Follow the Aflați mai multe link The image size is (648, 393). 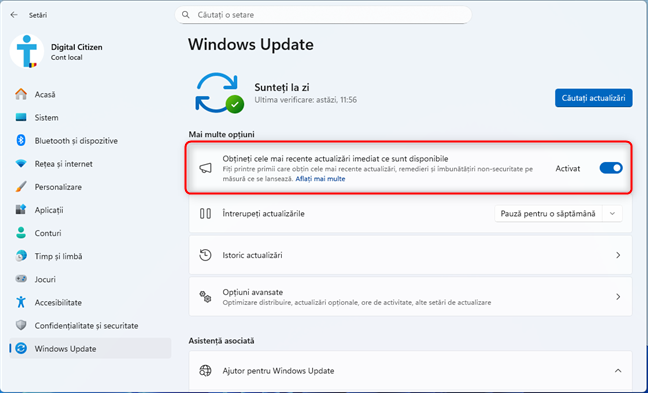click(320, 179)
